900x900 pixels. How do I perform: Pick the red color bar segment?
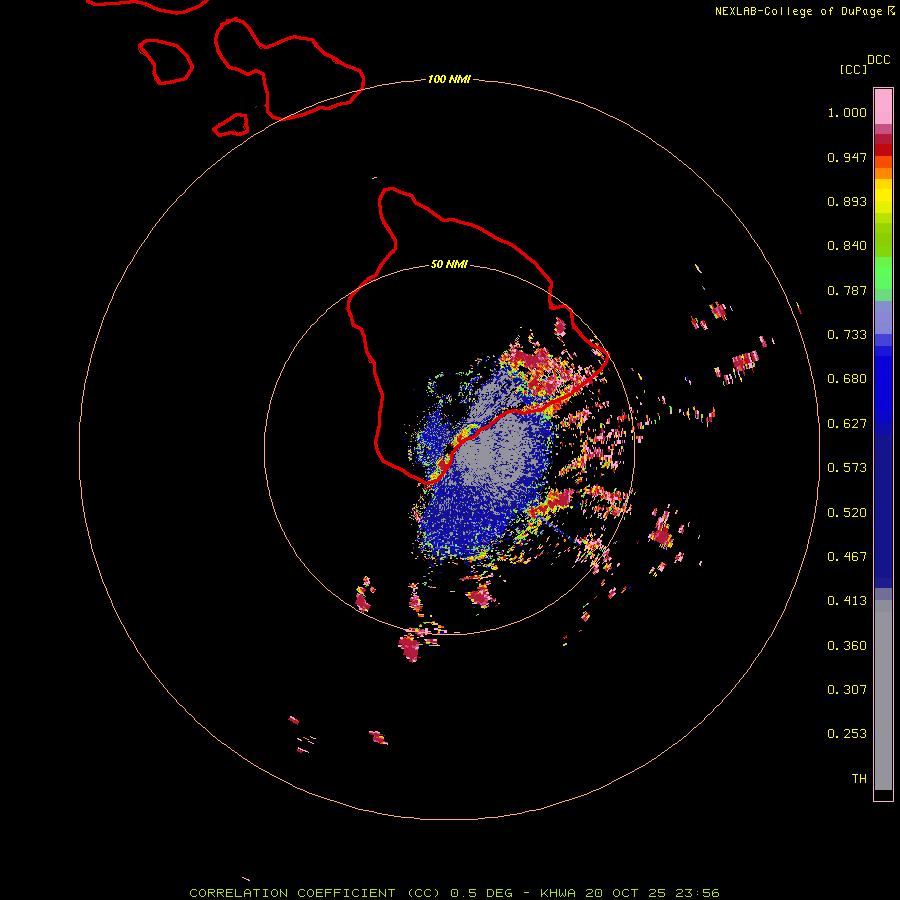pos(883,150)
